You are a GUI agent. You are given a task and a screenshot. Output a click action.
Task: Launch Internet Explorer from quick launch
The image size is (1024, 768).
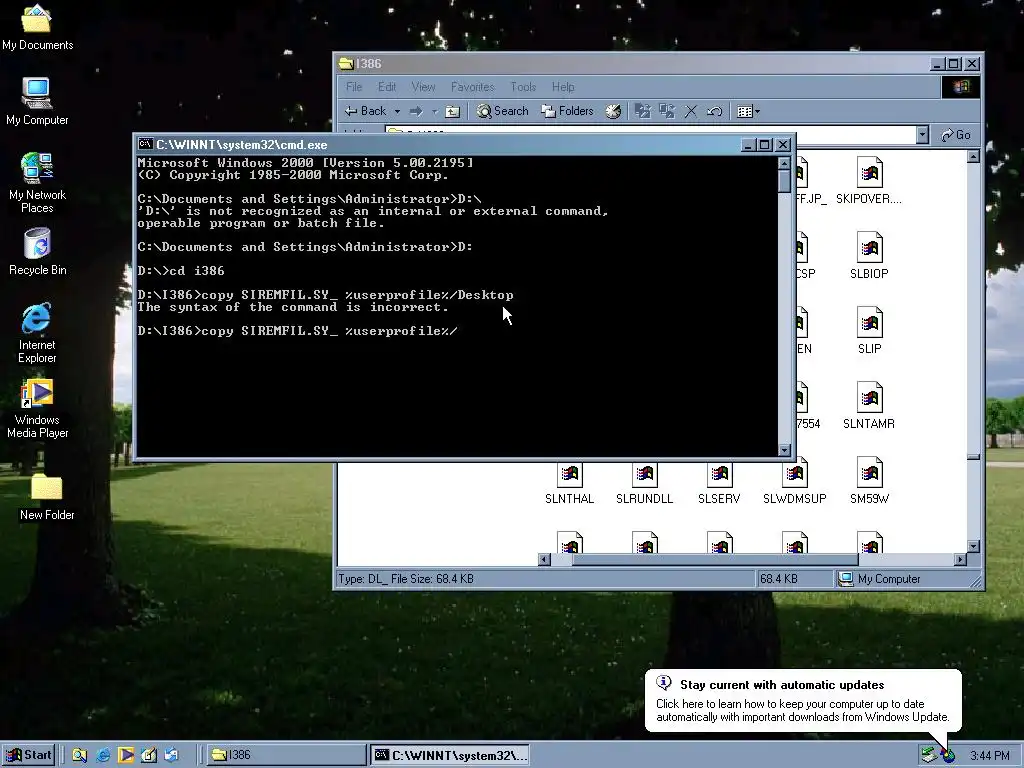point(103,755)
